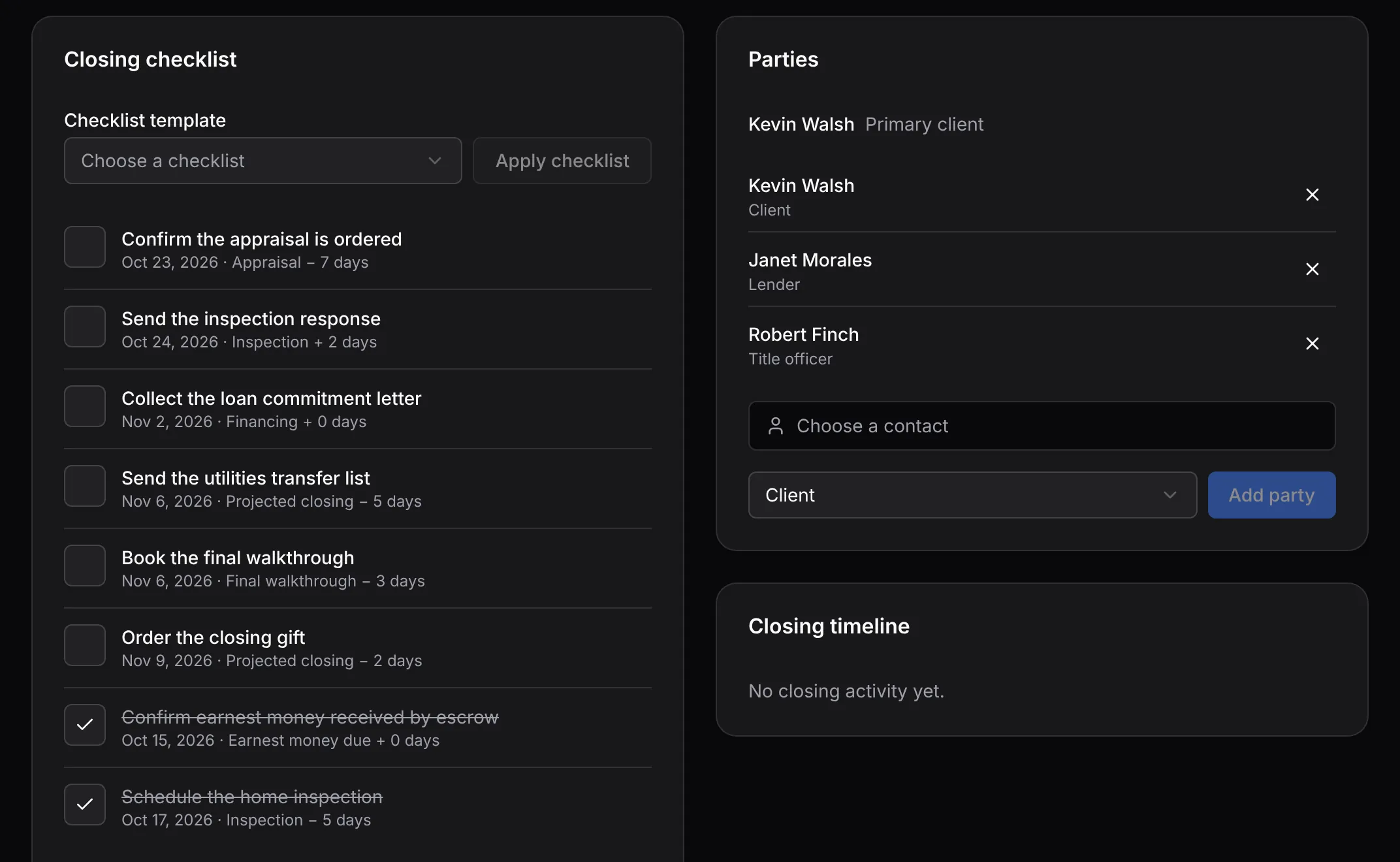Remove Kevin Walsh from parties list

tap(1312, 195)
